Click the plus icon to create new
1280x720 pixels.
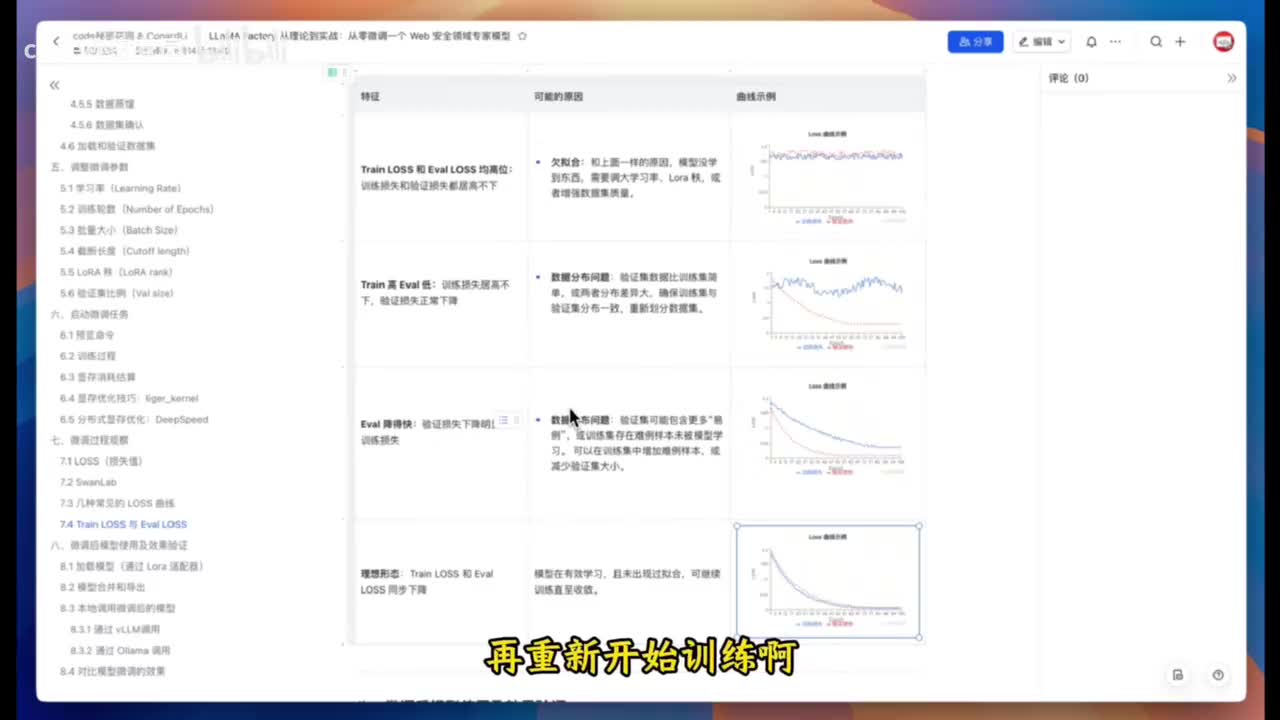click(x=1180, y=42)
